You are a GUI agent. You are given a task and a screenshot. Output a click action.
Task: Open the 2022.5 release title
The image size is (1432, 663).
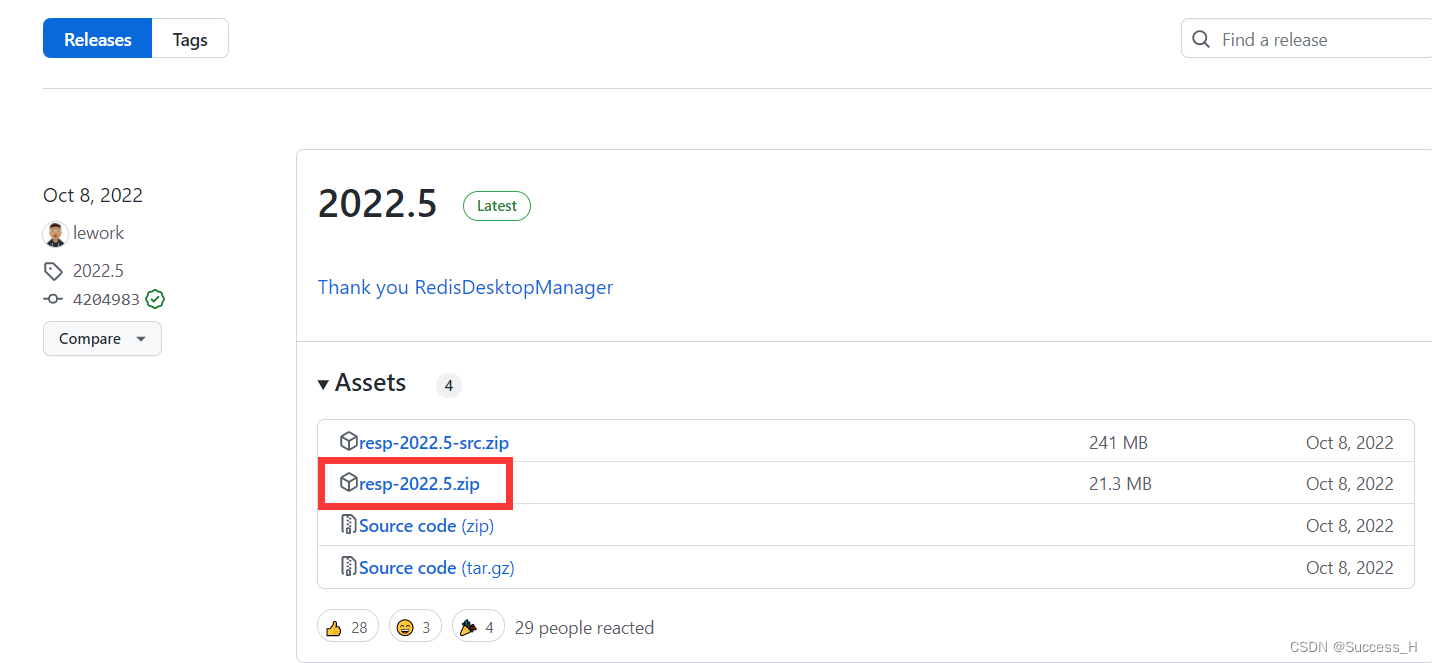tap(378, 204)
